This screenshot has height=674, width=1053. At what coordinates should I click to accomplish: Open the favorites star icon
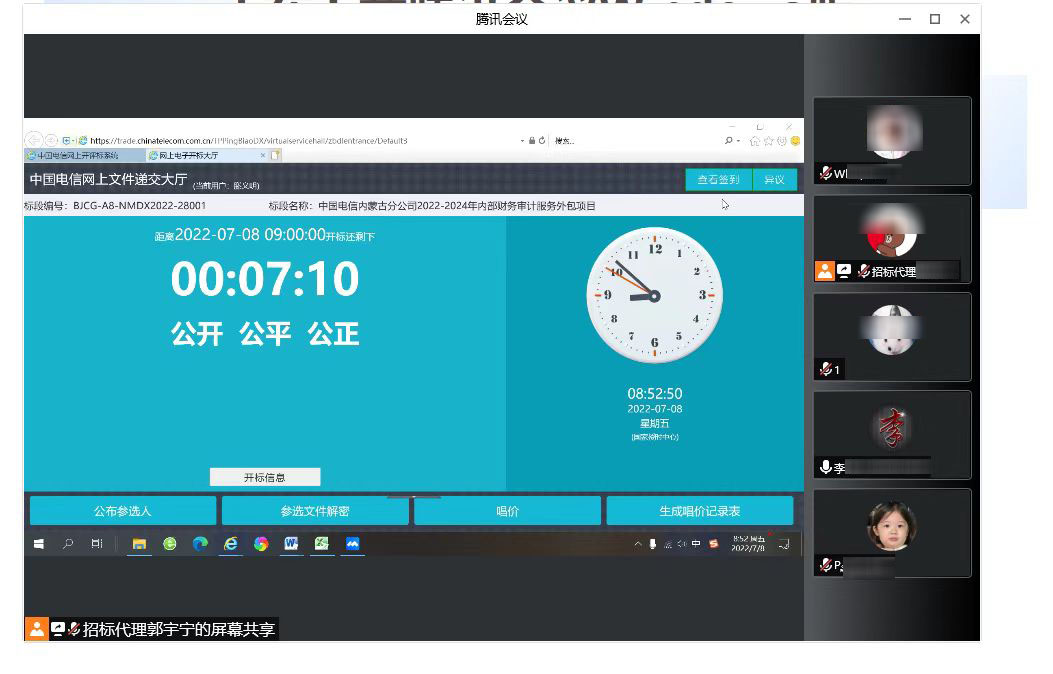[769, 141]
